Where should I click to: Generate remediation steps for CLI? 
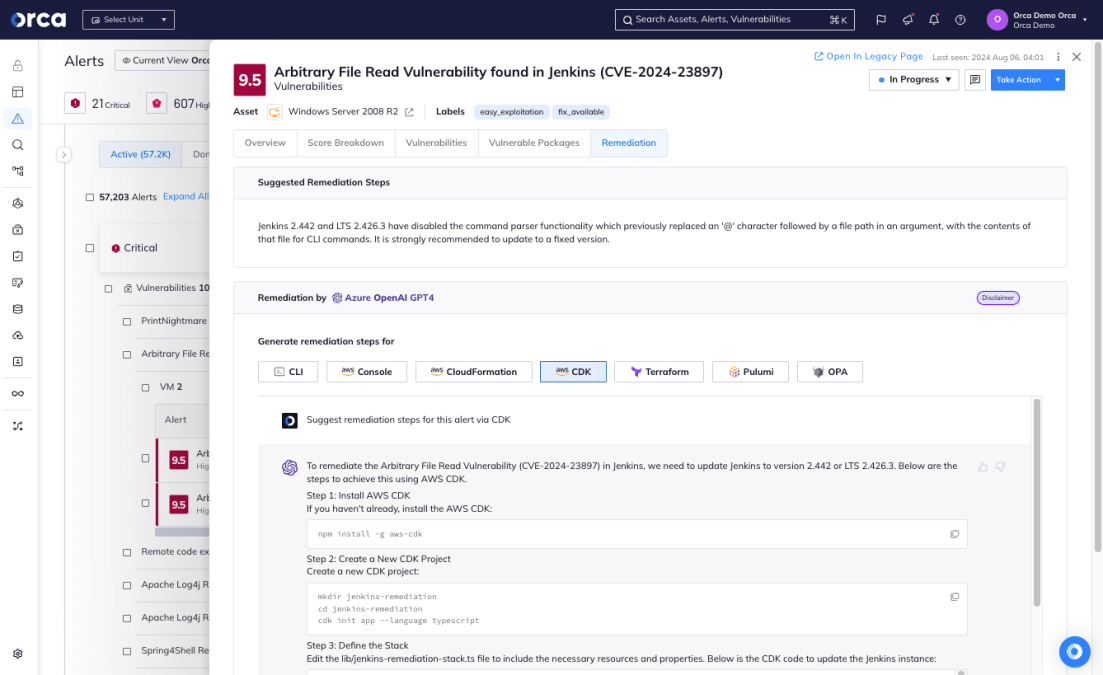click(288, 372)
